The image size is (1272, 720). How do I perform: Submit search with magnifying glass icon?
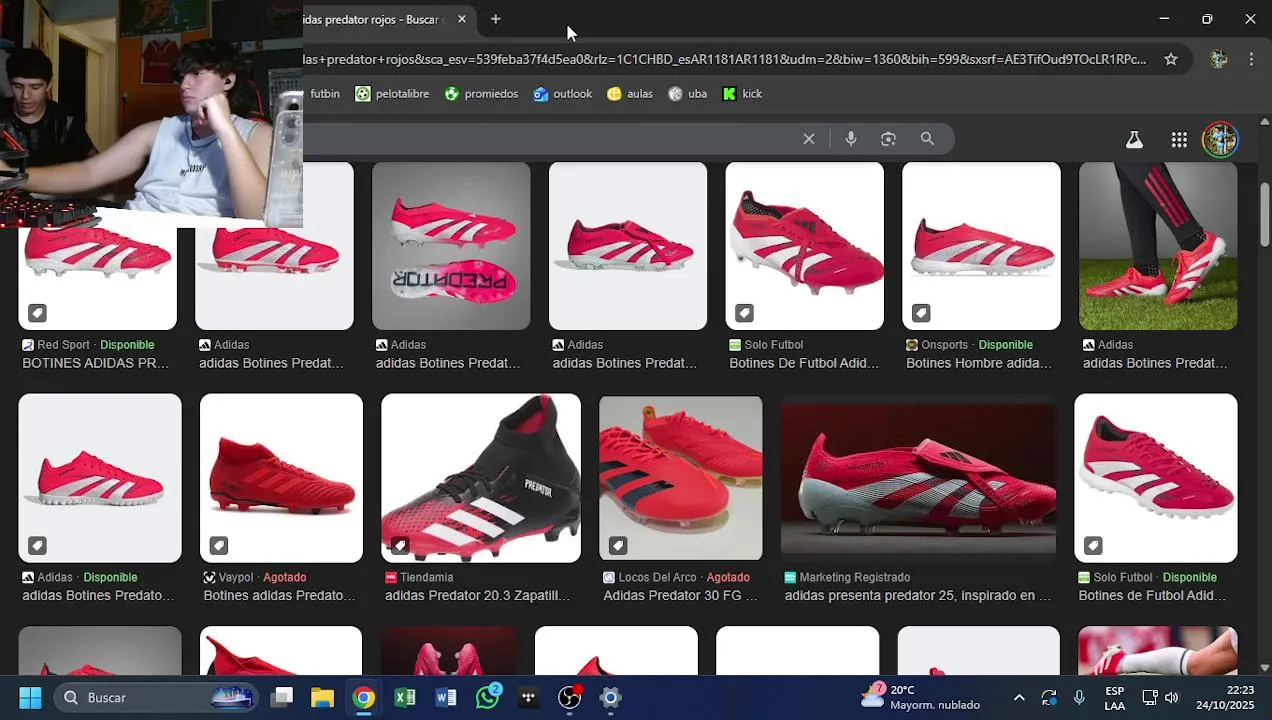click(927, 139)
